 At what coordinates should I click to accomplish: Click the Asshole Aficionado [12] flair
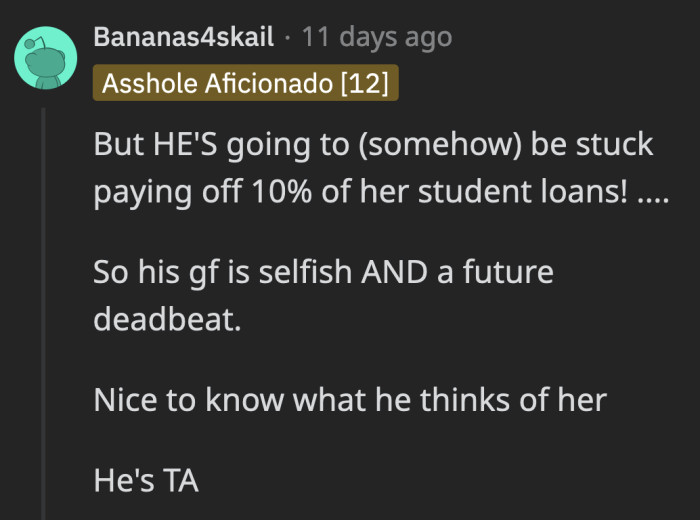click(246, 83)
